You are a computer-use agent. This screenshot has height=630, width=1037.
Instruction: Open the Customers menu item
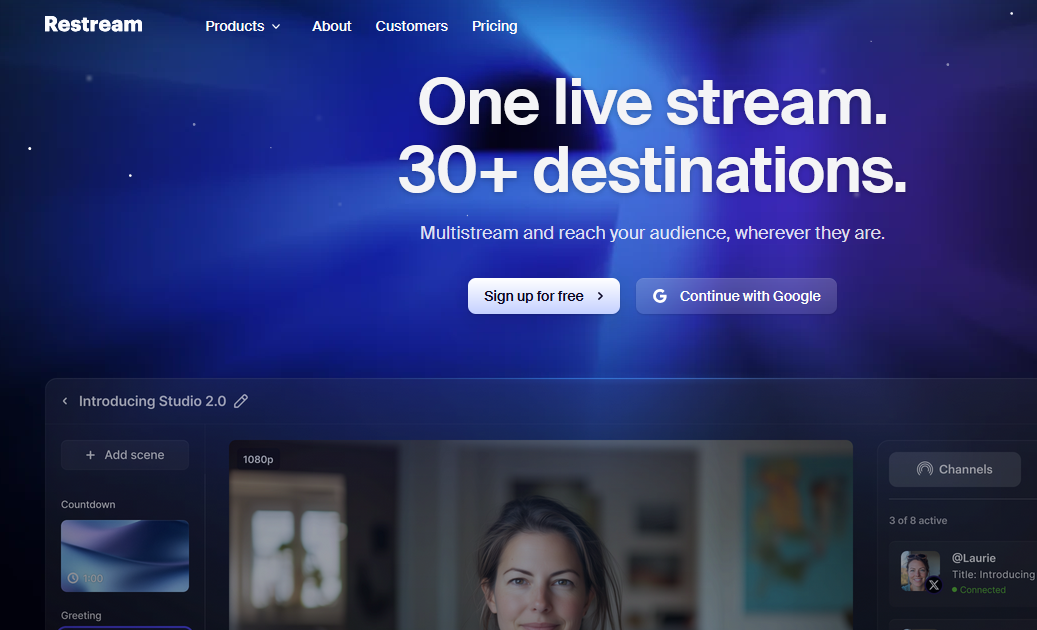[411, 26]
